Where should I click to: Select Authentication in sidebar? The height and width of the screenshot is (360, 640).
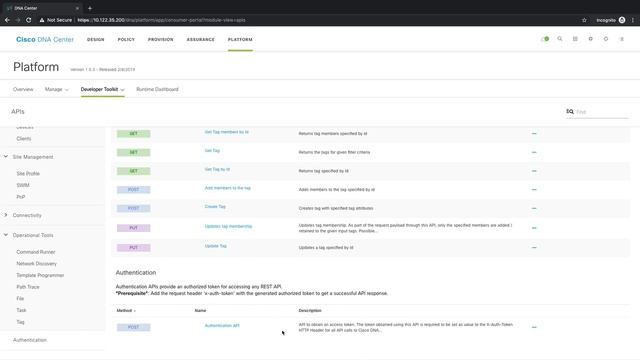tap(30, 340)
